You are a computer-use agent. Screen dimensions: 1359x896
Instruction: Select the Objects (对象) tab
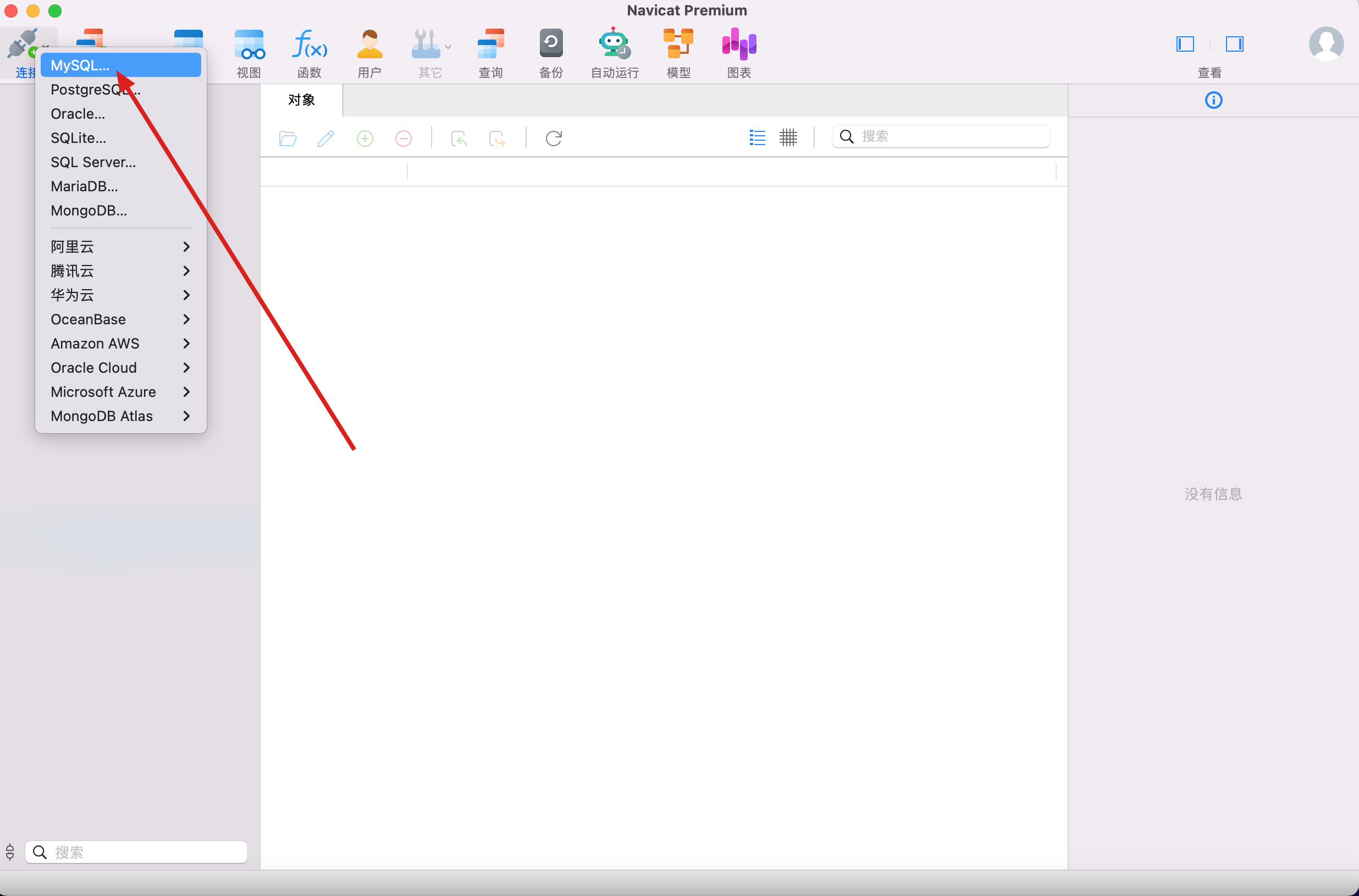(302, 100)
